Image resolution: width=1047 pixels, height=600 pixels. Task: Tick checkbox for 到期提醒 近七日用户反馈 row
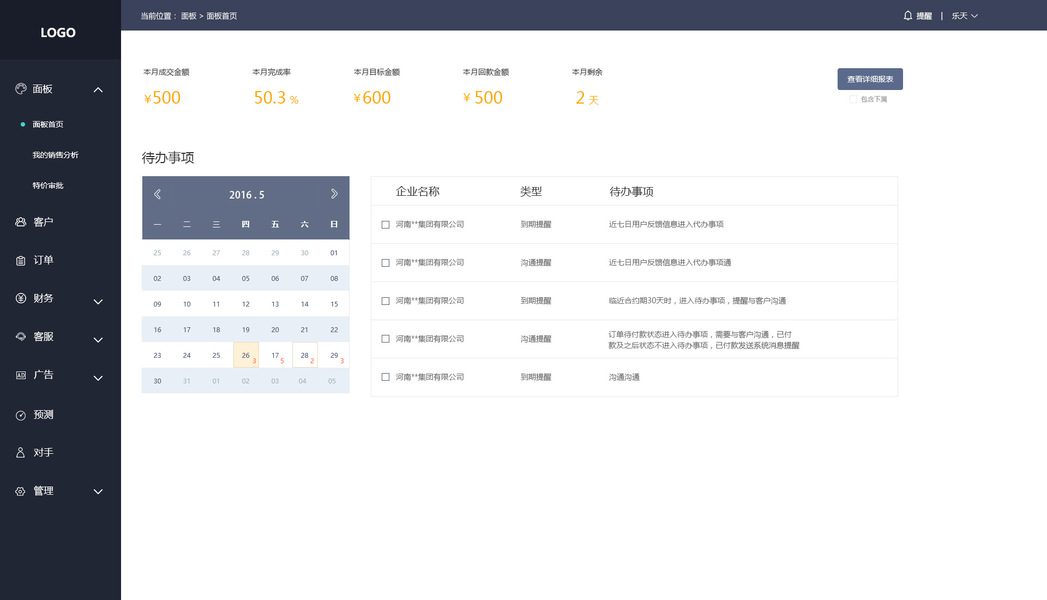385,225
